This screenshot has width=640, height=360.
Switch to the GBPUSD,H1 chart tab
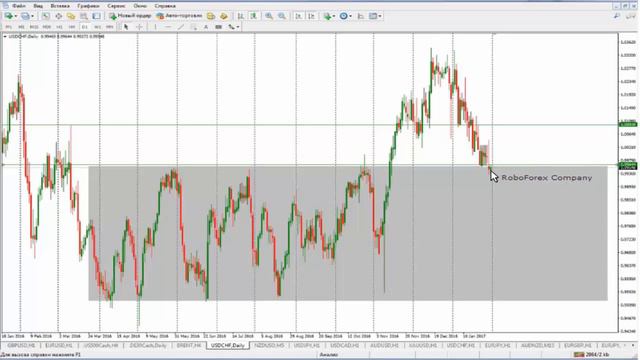pyautogui.click(x=21, y=345)
